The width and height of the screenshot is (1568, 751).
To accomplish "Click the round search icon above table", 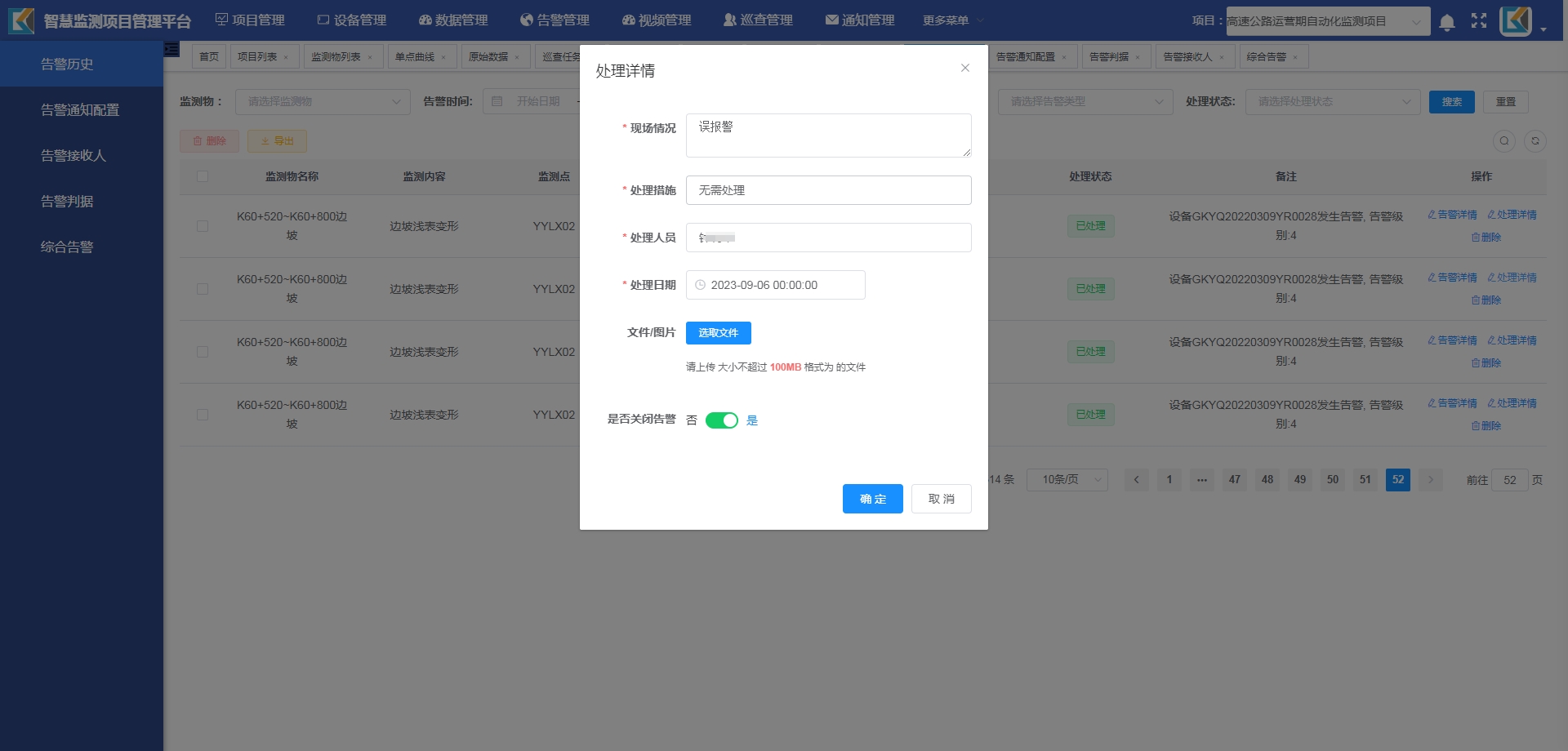I will pos(1503,141).
